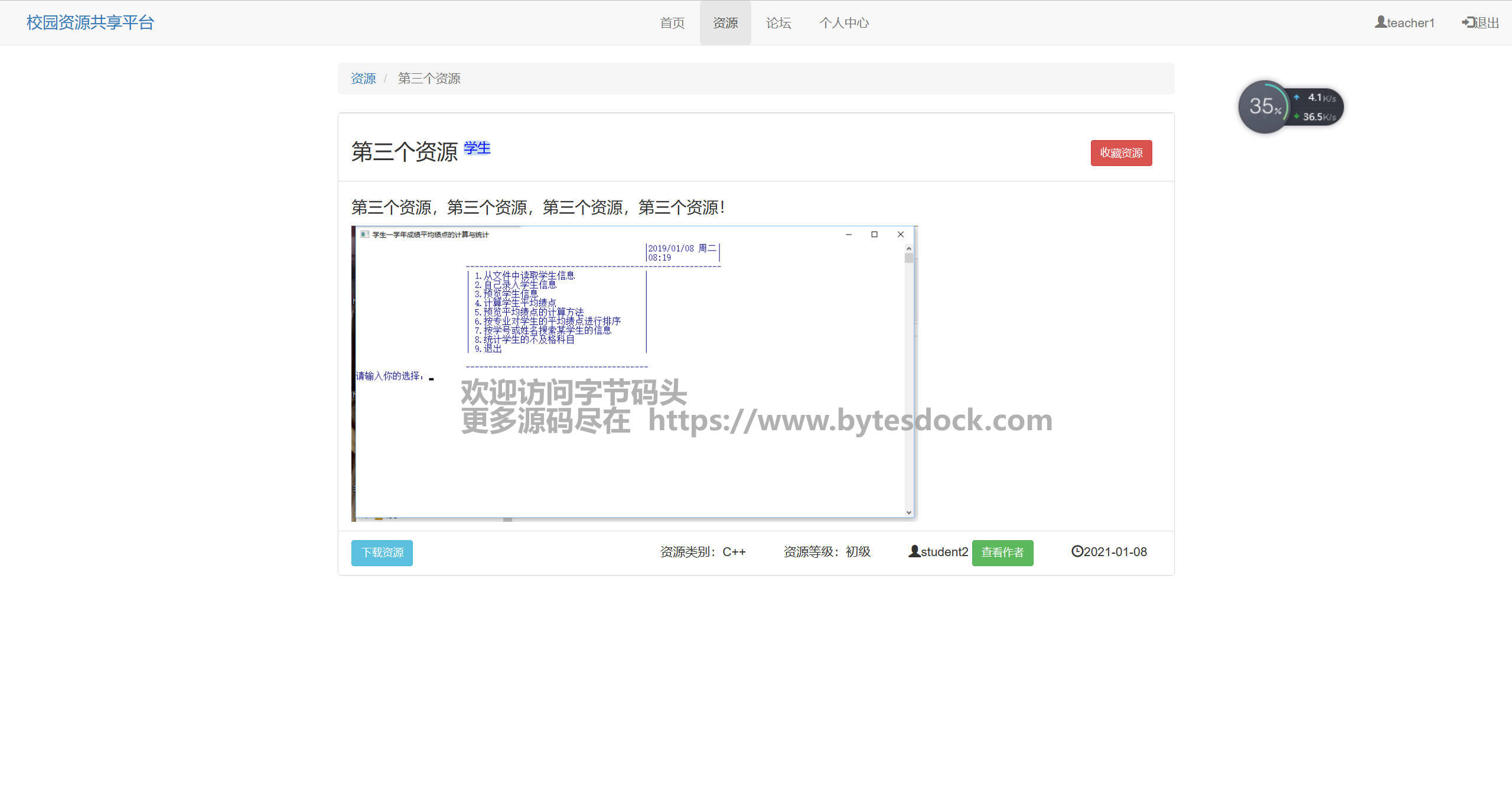Click the teacher1 user icon
Screen dimensions: 1512x812
pos(1380,22)
